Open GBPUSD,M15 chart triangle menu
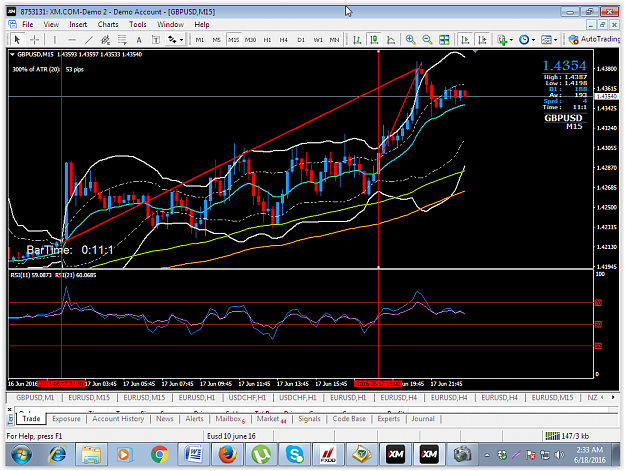Image resolution: width=625 pixels, height=471 pixels. (12, 54)
